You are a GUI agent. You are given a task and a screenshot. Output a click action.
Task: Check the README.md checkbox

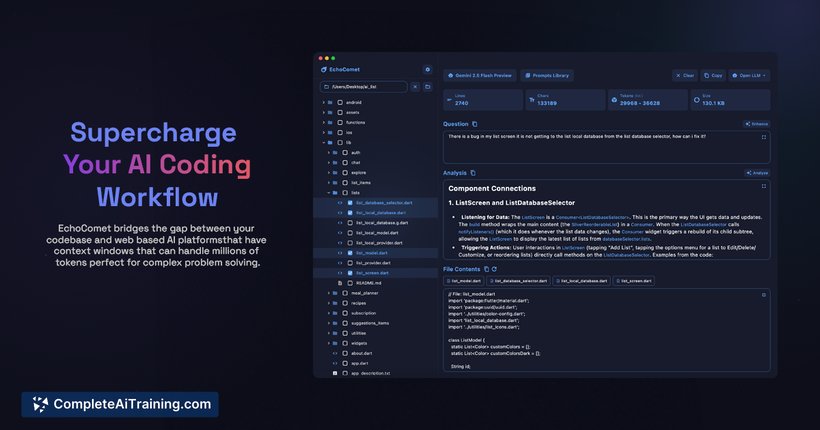(x=350, y=283)
